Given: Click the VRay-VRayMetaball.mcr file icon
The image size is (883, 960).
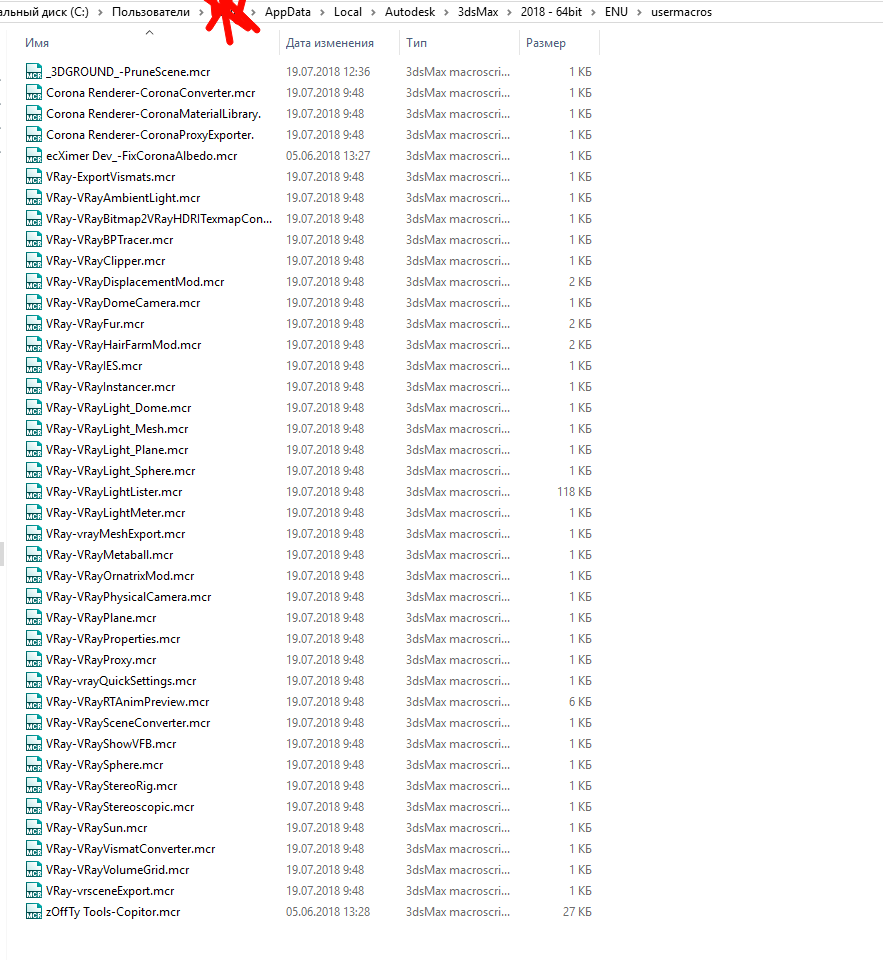Looking at the screenshot, I should pyautogui.click(x=34, y=555).
